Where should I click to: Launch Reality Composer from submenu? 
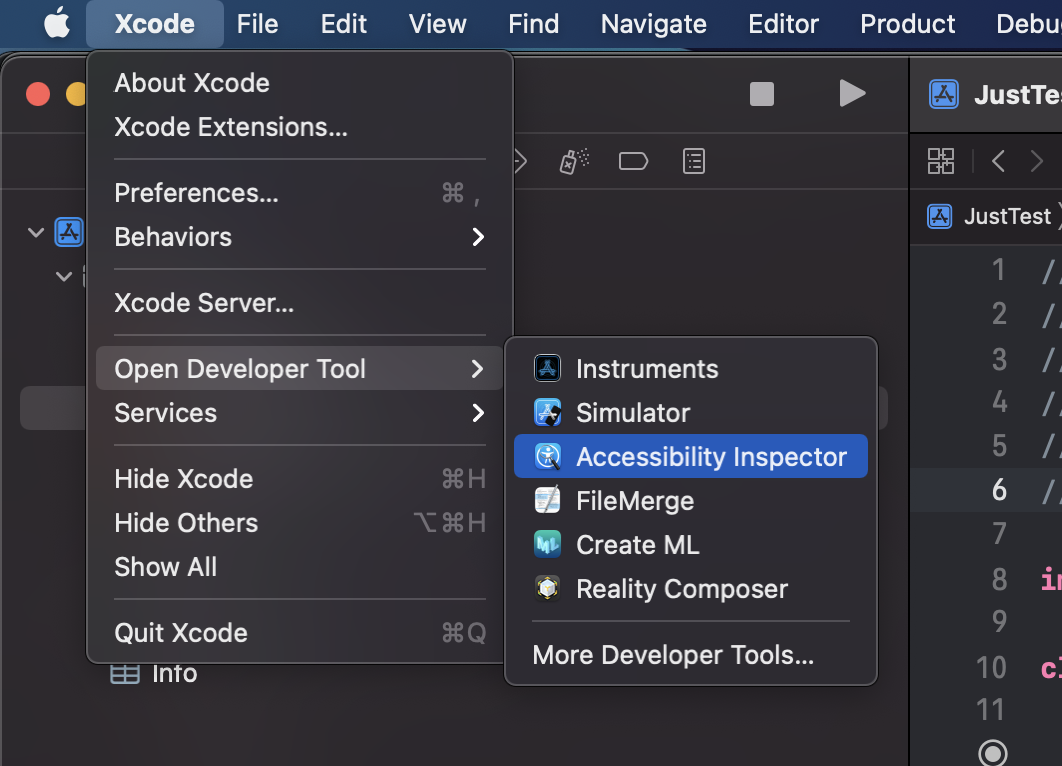(x=691, y=589)
